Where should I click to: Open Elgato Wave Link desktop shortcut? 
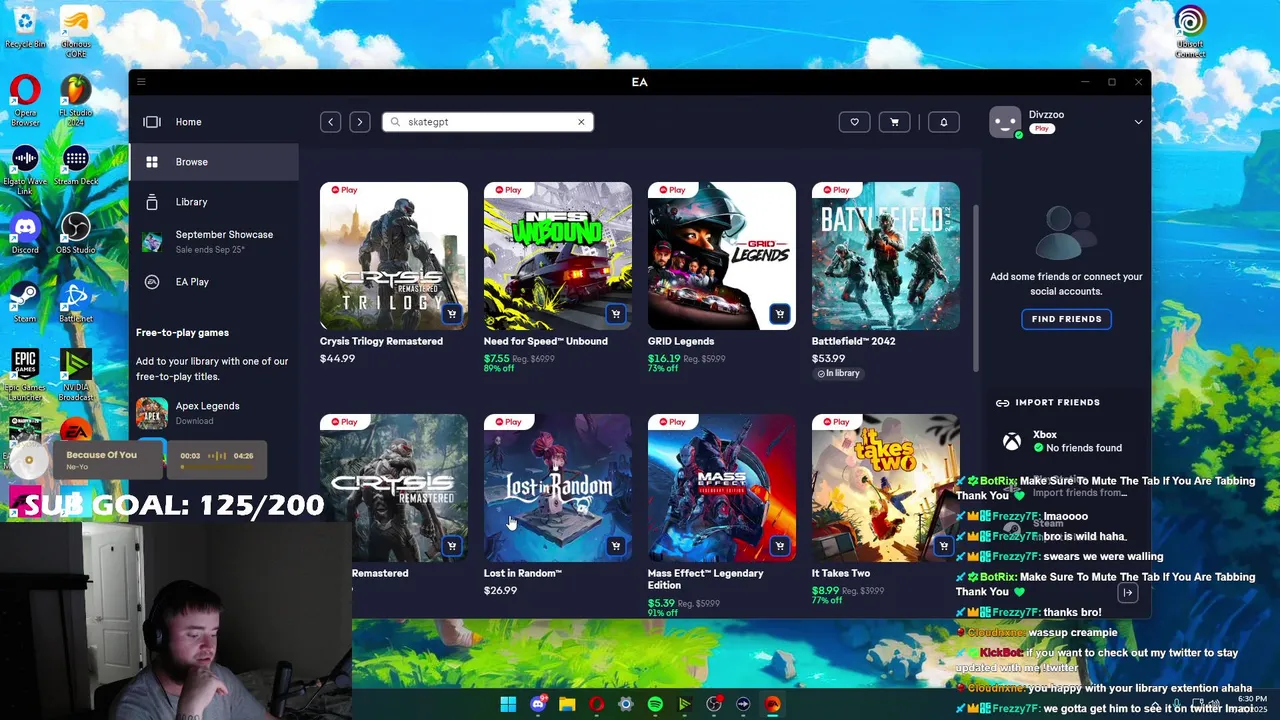pos(25,171)
